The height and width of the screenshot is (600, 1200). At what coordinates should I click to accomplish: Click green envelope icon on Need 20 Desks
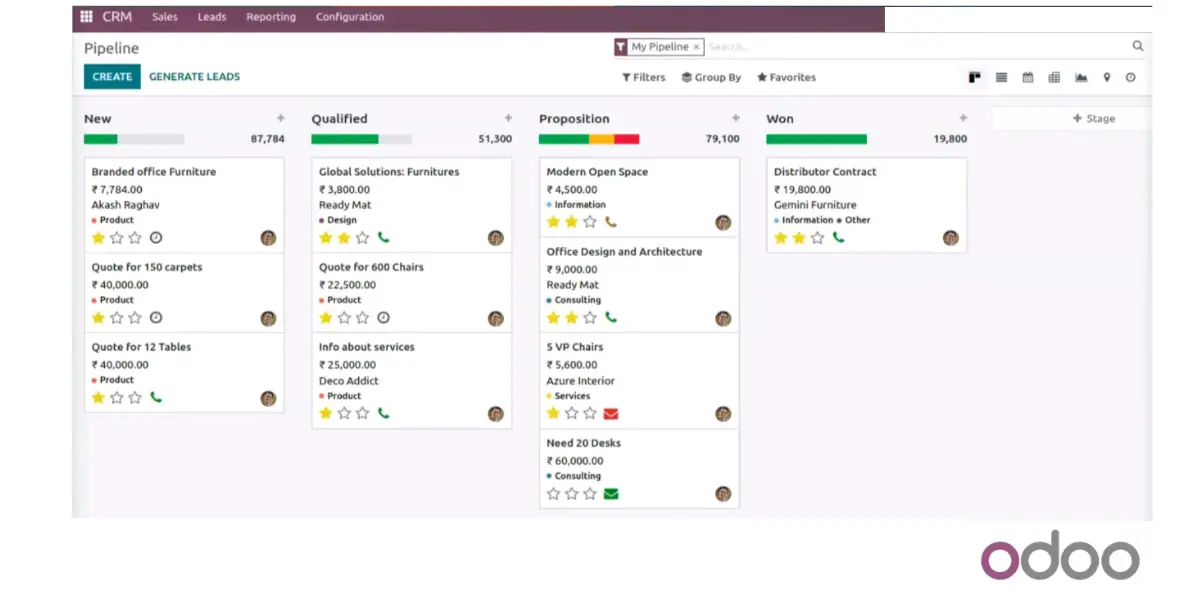click(611, 493)
